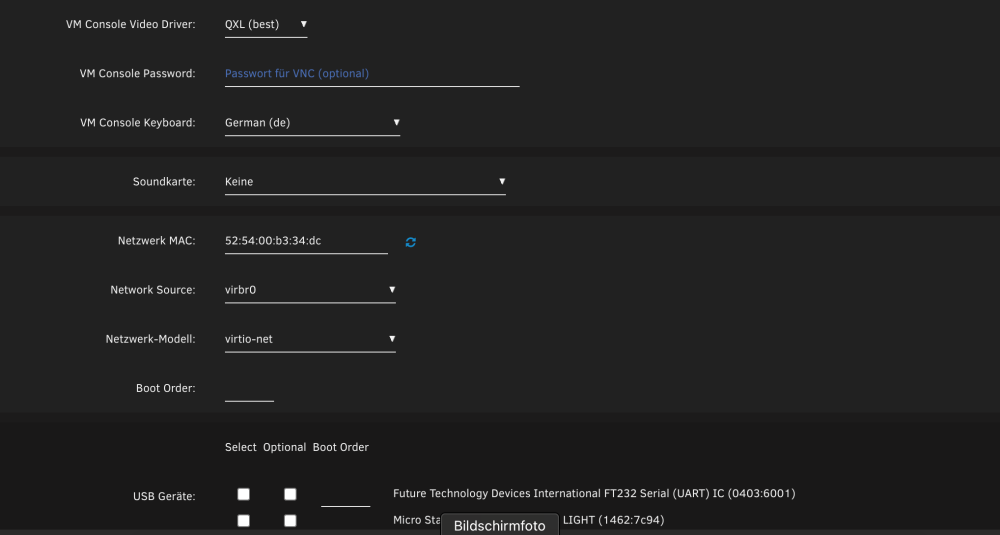Screen dimensions: 1000x535
Task: Click the Netzwerk MAC address field
Action: click(306, 242)
